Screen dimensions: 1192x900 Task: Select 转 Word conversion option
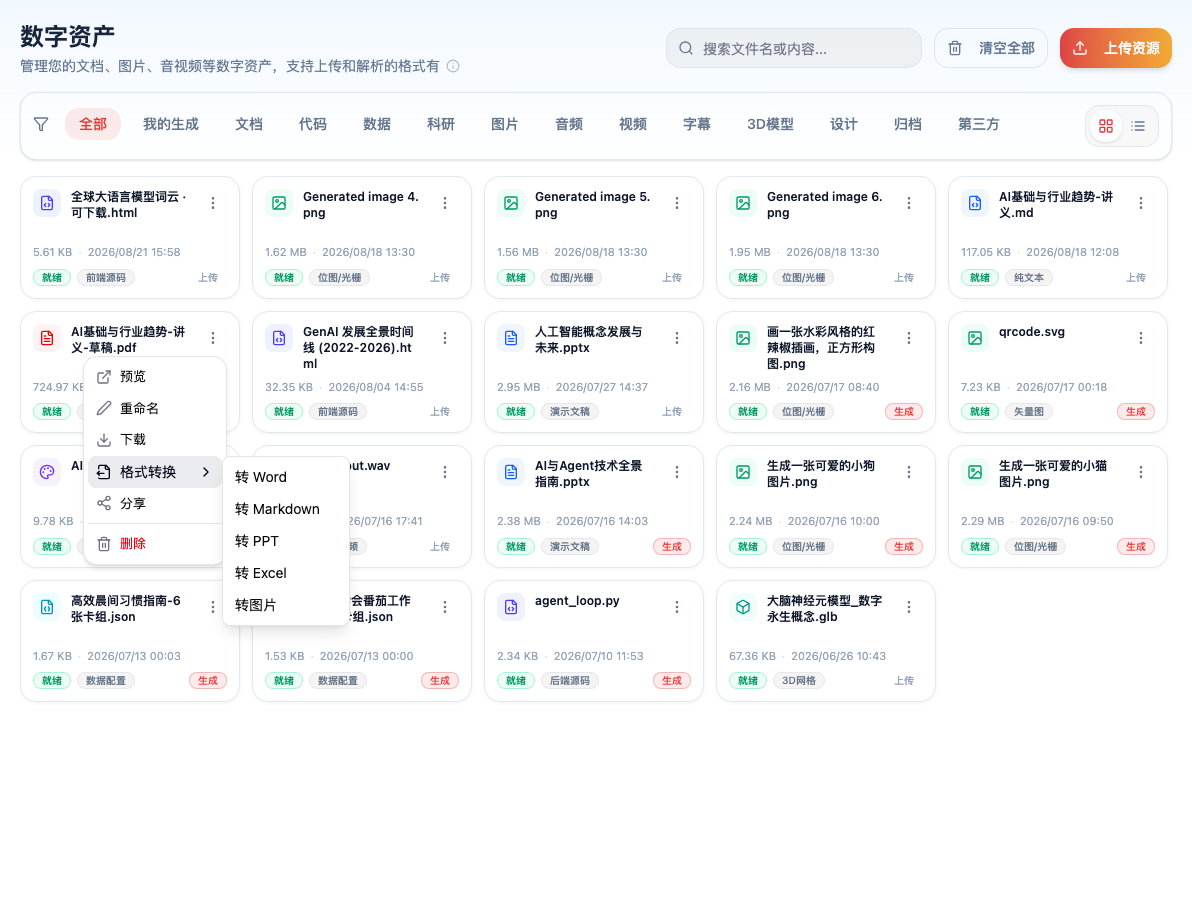coord(286,477)
